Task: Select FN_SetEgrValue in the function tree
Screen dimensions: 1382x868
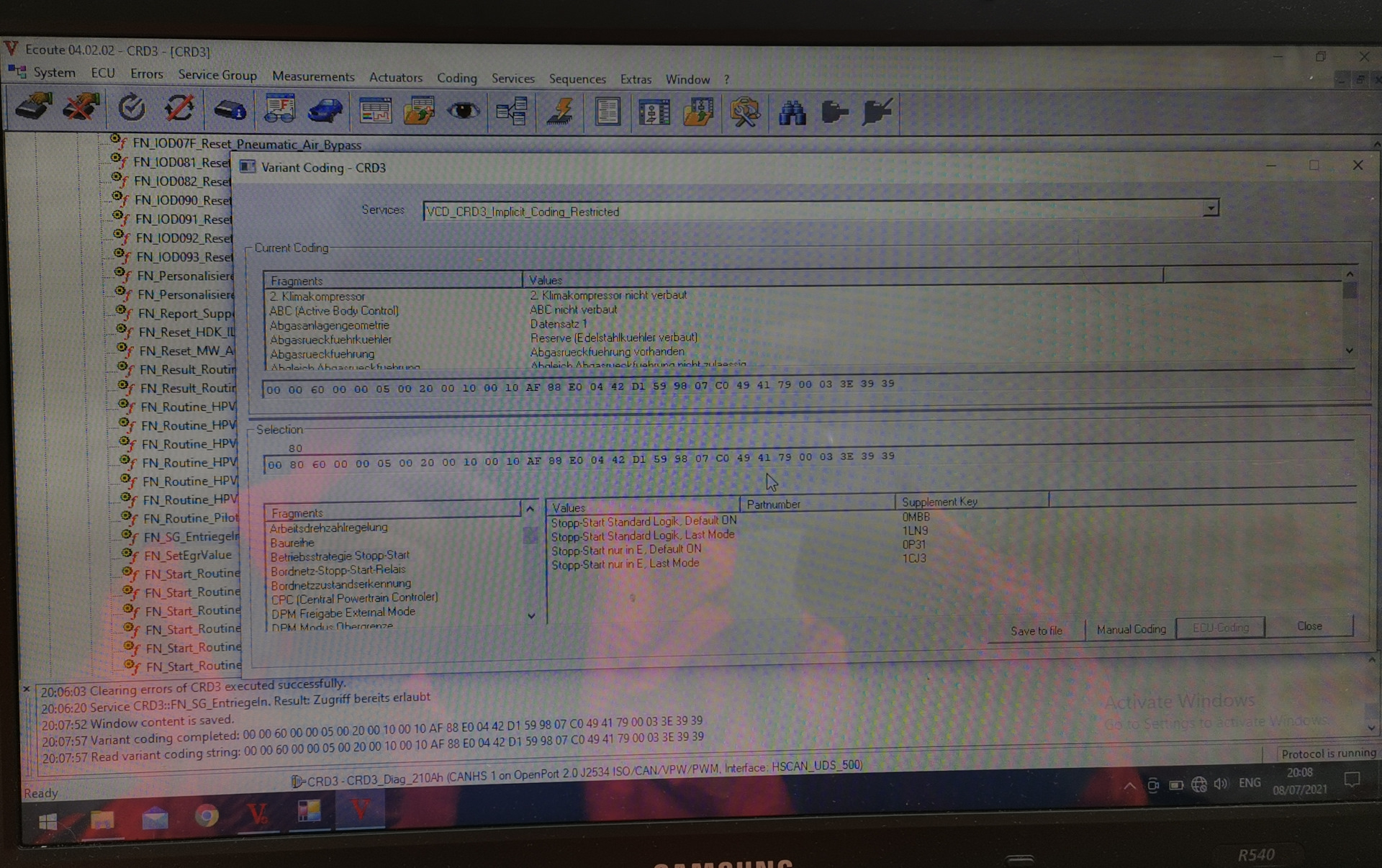Action: pyautogui.click(x=187, y=555)
